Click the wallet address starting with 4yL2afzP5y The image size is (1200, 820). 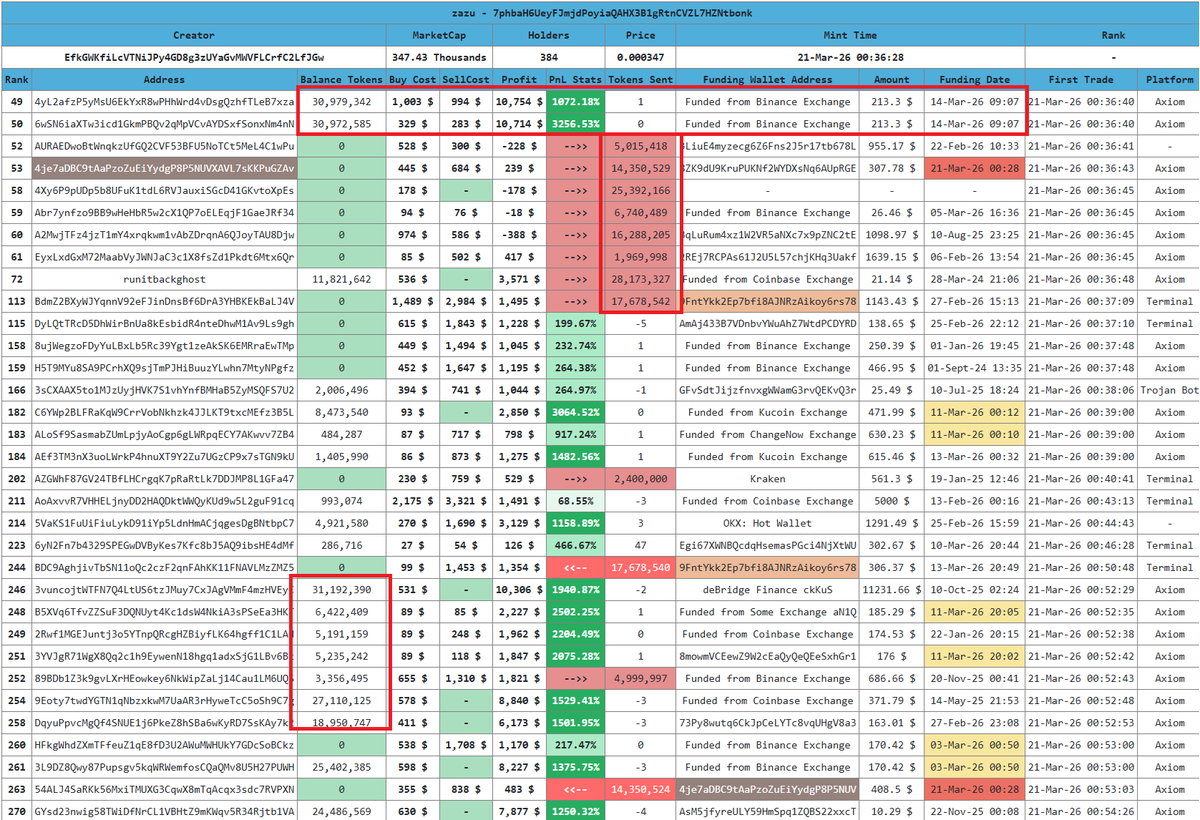click(164, 102)
